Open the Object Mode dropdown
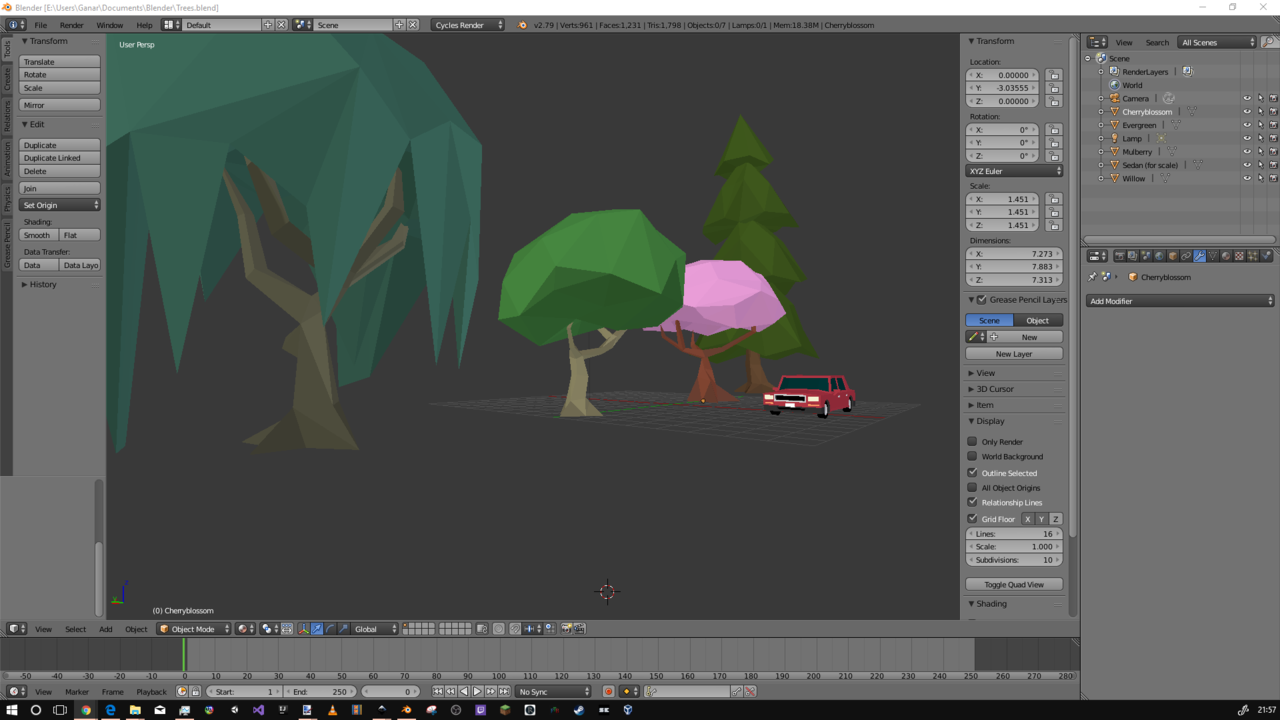 (193, 629)
